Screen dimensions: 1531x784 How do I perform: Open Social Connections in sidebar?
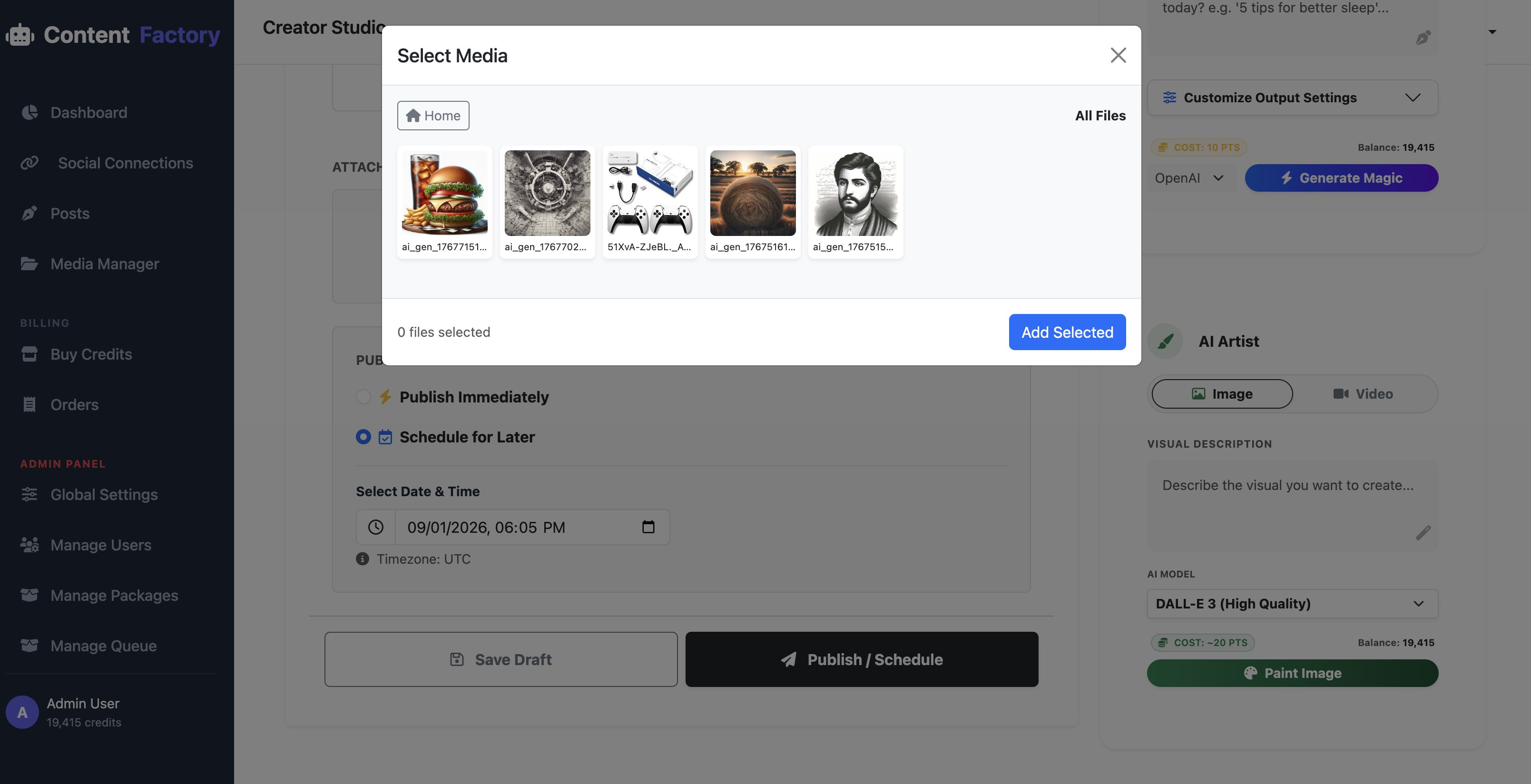(x=125, y=163)
